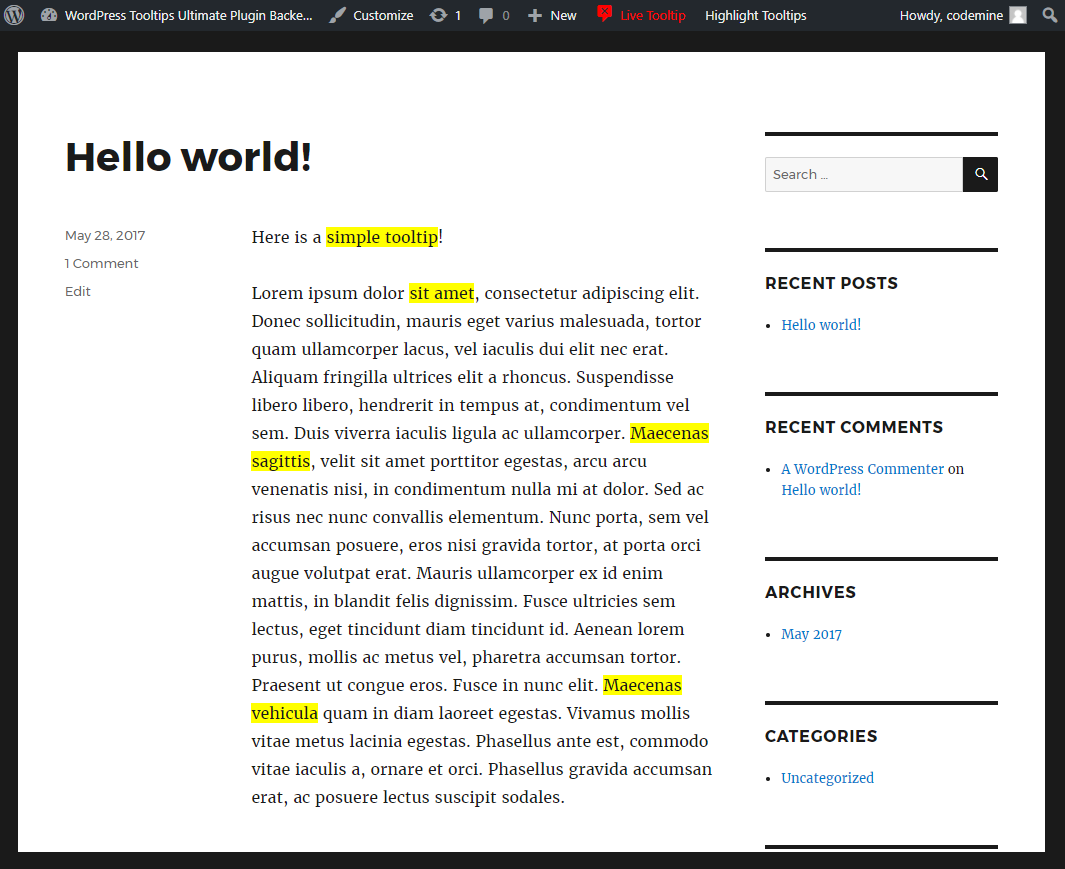
Task: Click the highlighted simple tooltip phrase
Action: coord(382,236)
